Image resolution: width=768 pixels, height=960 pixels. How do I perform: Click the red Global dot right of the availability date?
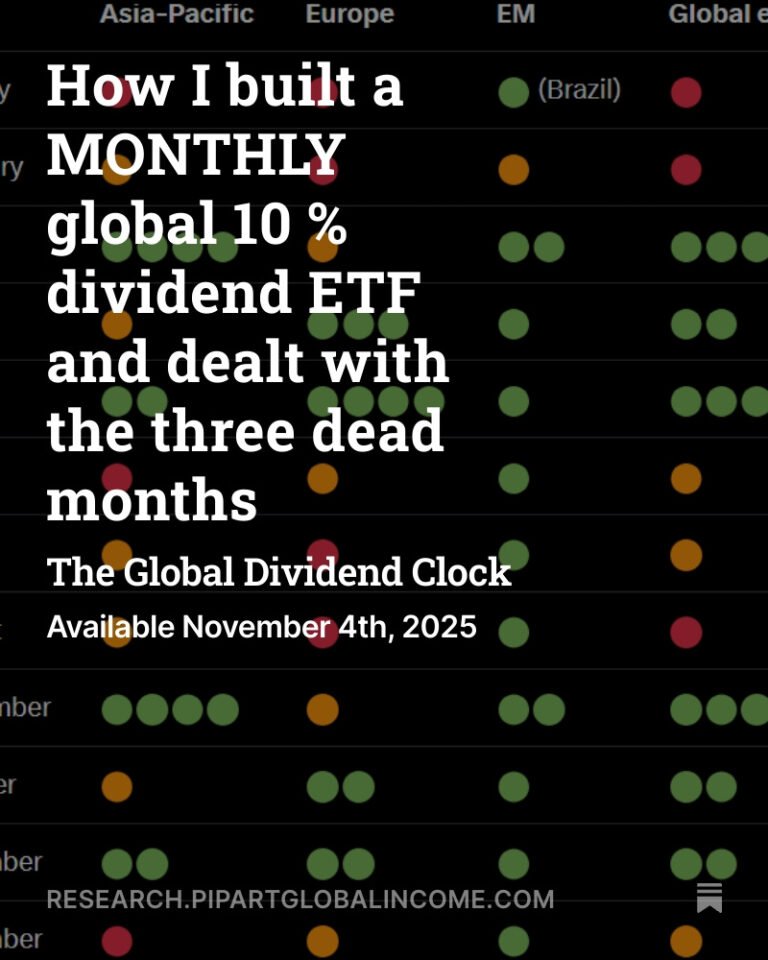pos(686,632)
